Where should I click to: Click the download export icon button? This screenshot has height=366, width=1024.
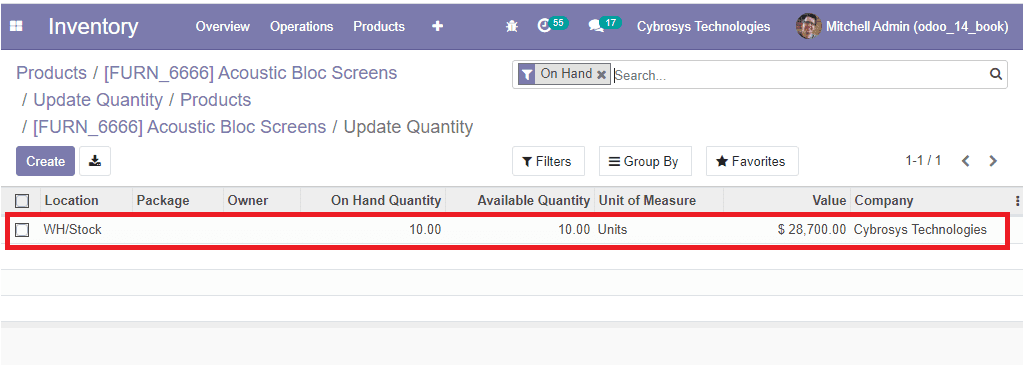click(x=95, y=161)
